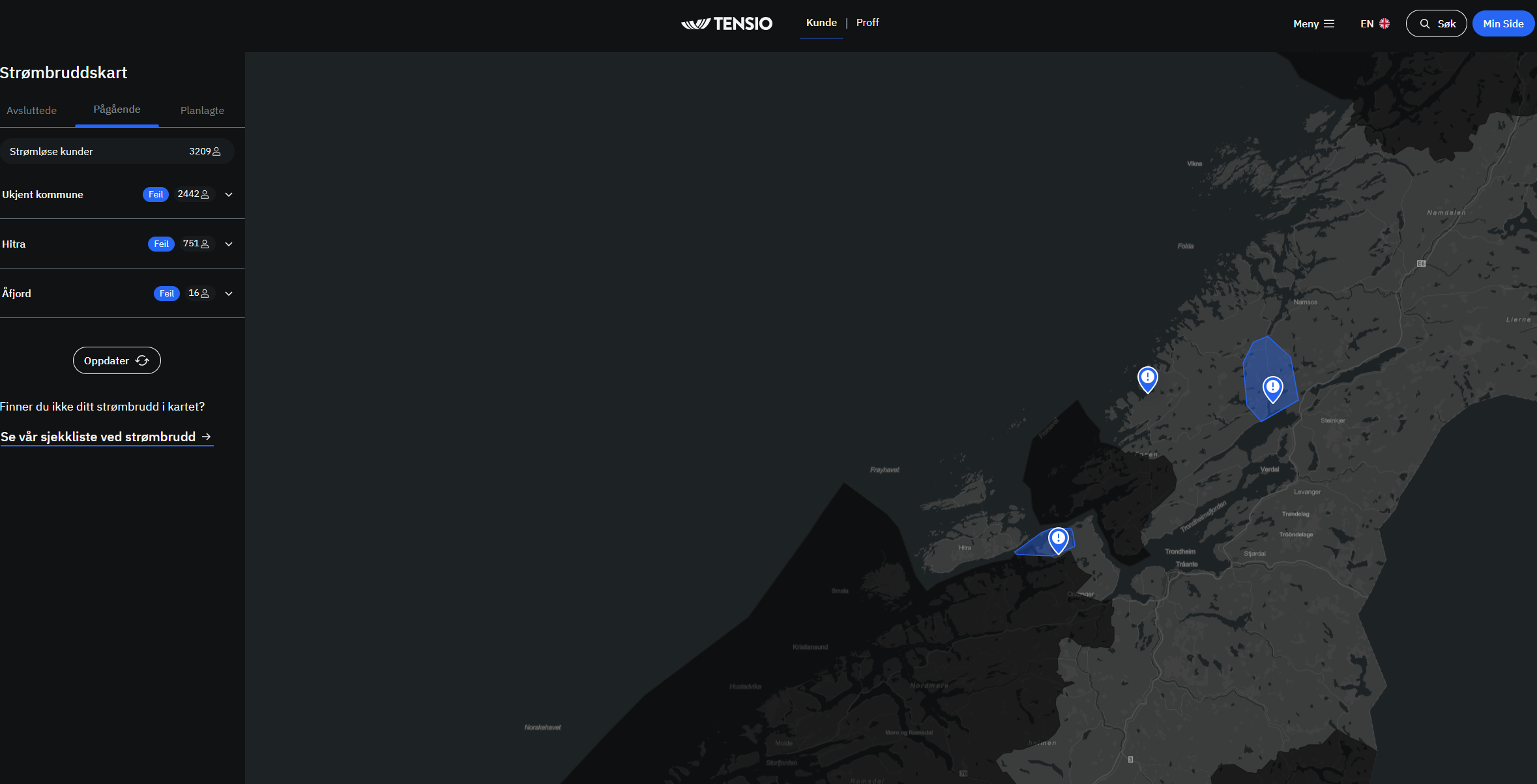Switch to the Avsluttede tab
The width and height of the screenshot is (1537, 784).
(31, 110)
